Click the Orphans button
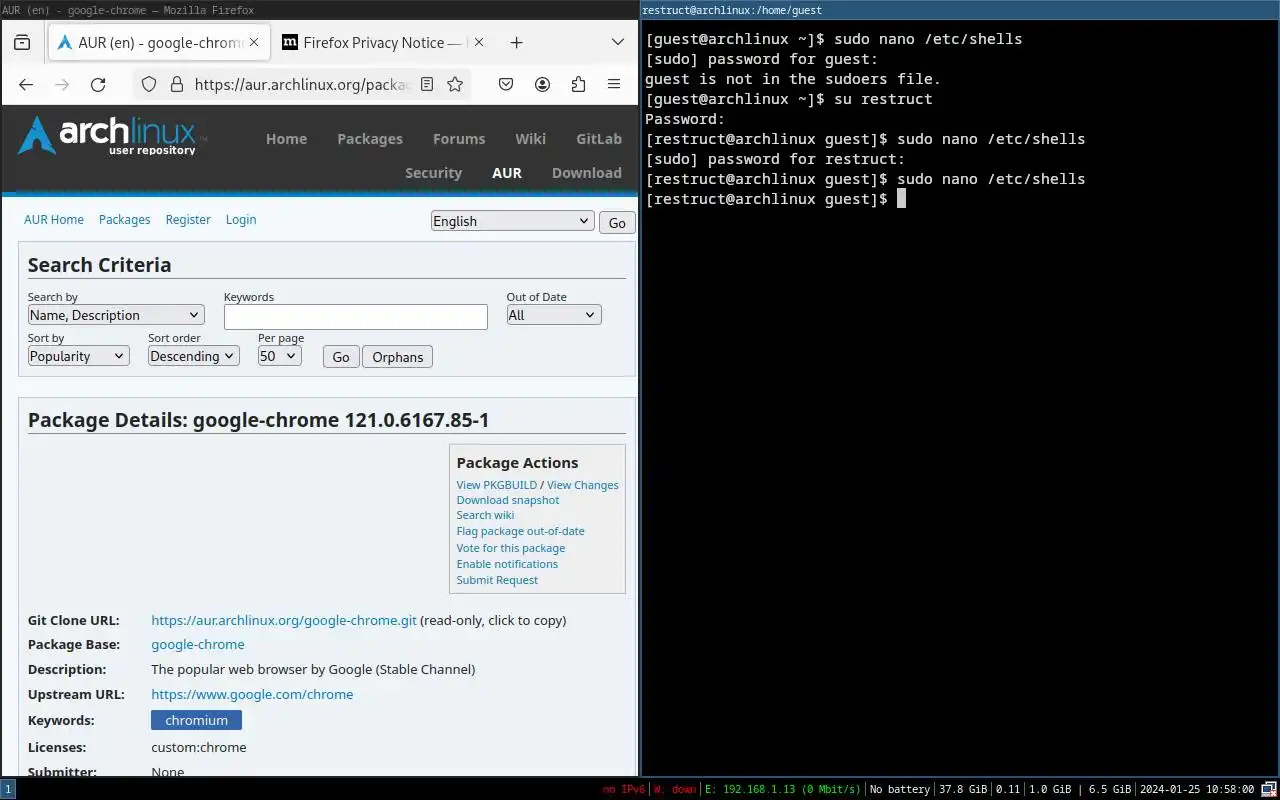The image size is (1280, 800). pos(397,357)
